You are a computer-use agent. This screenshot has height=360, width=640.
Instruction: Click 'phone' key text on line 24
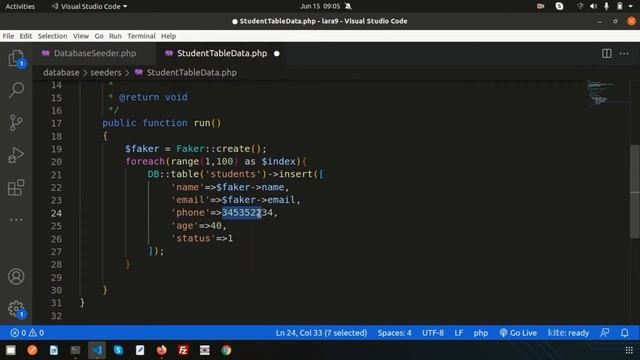click(190, 213)
